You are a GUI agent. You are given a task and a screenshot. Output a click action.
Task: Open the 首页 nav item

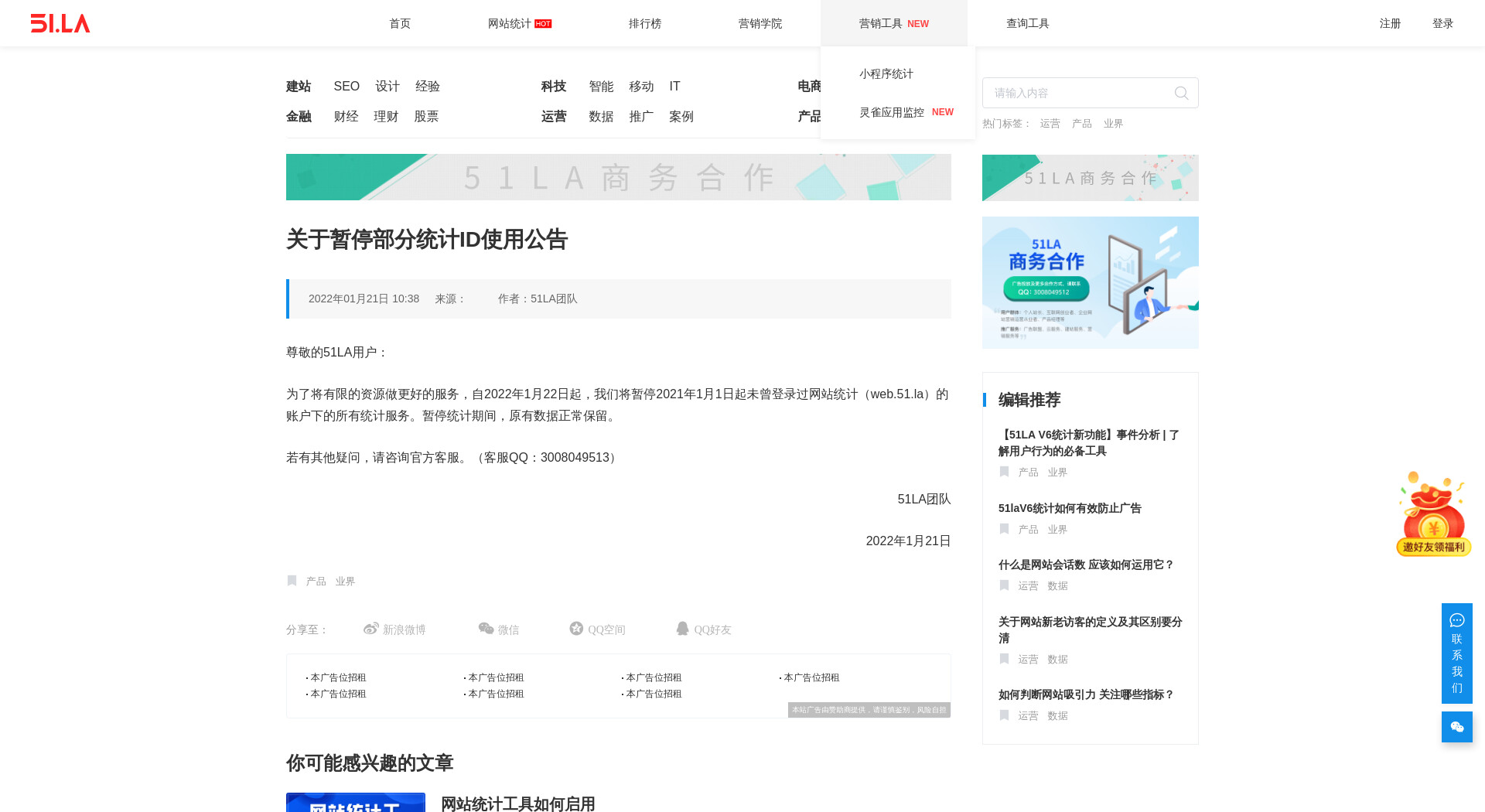[x=400, y=23]
